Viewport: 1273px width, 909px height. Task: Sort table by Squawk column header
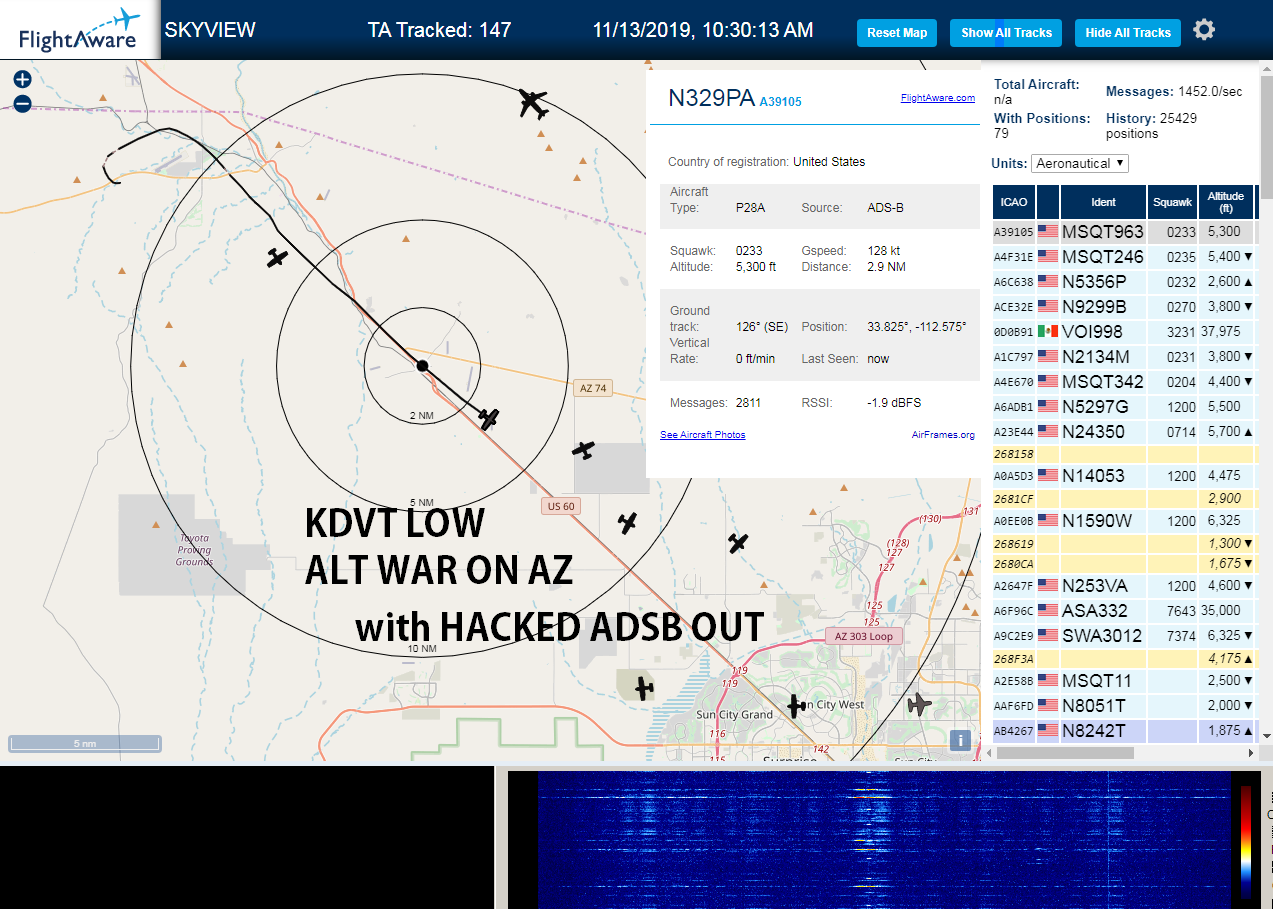click(1172, 202)
